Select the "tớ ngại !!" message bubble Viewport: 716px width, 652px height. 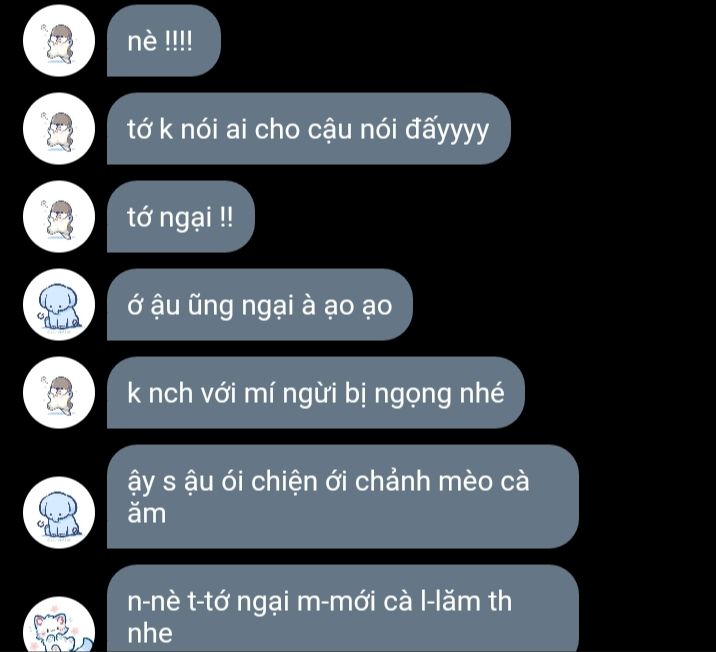point(181,216)
